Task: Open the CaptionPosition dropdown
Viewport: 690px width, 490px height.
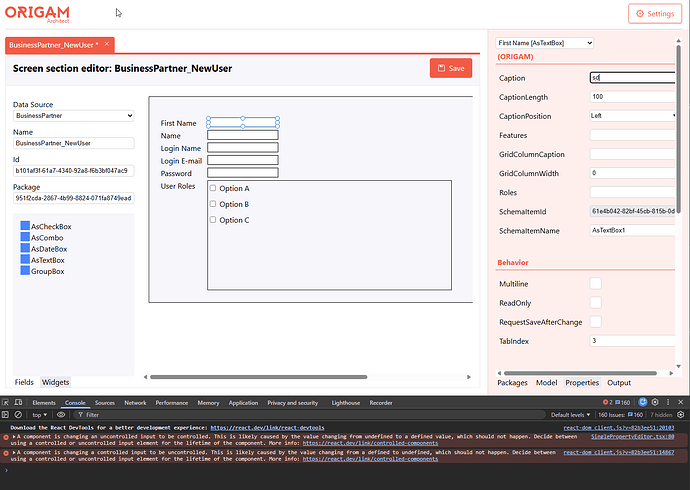Action: click(632, 116)
